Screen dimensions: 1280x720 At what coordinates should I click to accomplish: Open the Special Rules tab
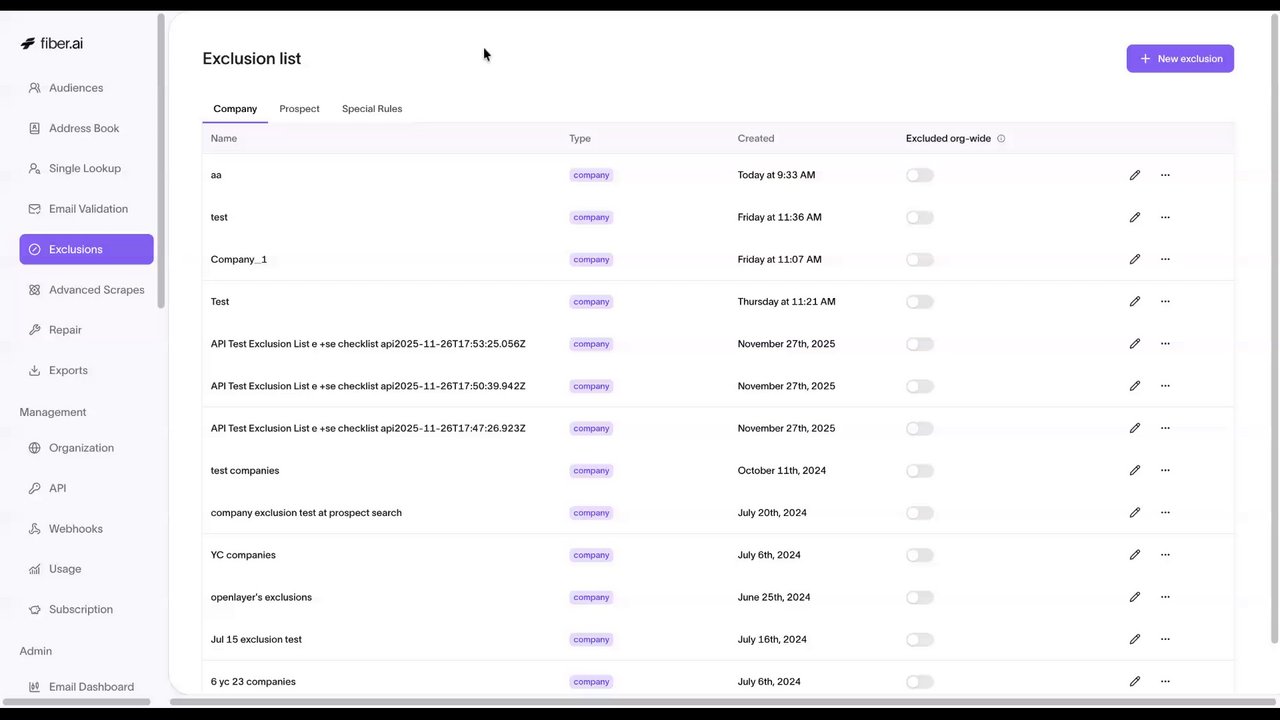[372, 109]
